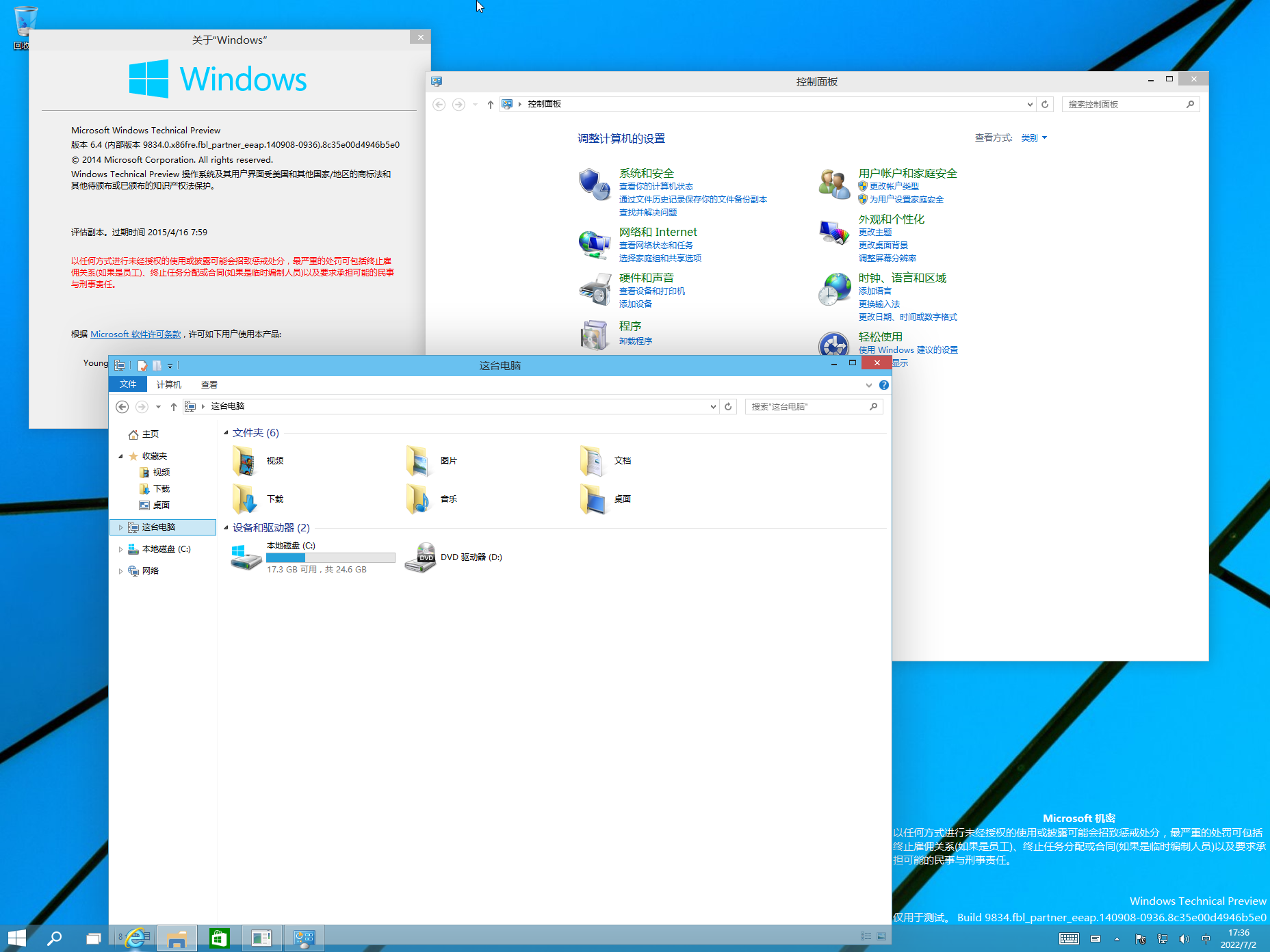Screen dimensions: 1270x952
Task: Click the 搜索控制面板 search field
Action: pyautogui.click(x=1130, y=104)
